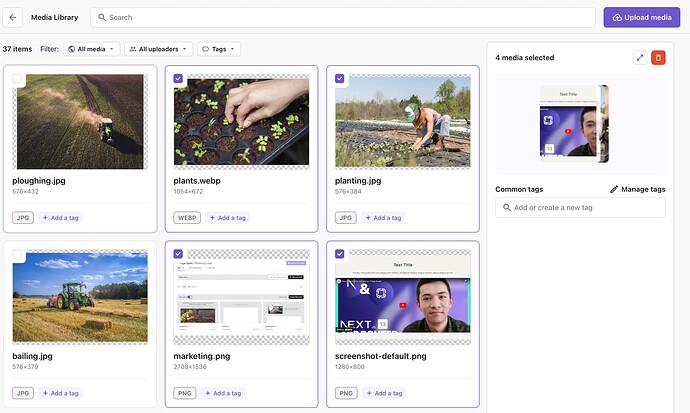Image resolution: width=690 pixels, height=413 pixels.
Task: Select the ploughing.jpg checkbox
Action: (17, 78)
